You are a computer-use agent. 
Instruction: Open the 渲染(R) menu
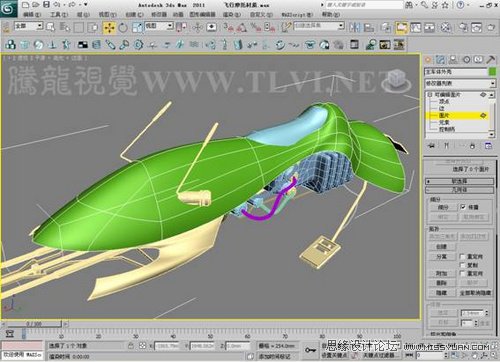pyautogui.click(x=232, y=15)
